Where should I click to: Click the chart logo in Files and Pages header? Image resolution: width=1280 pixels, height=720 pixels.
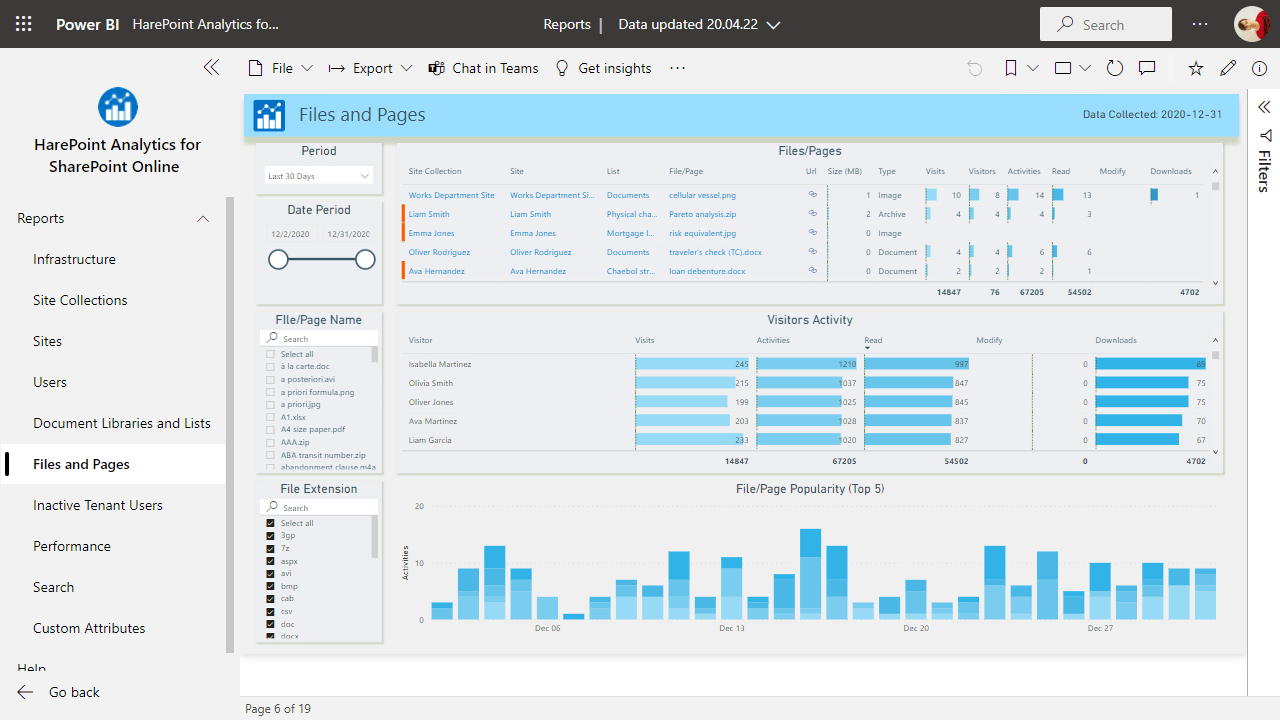[269, 115]
